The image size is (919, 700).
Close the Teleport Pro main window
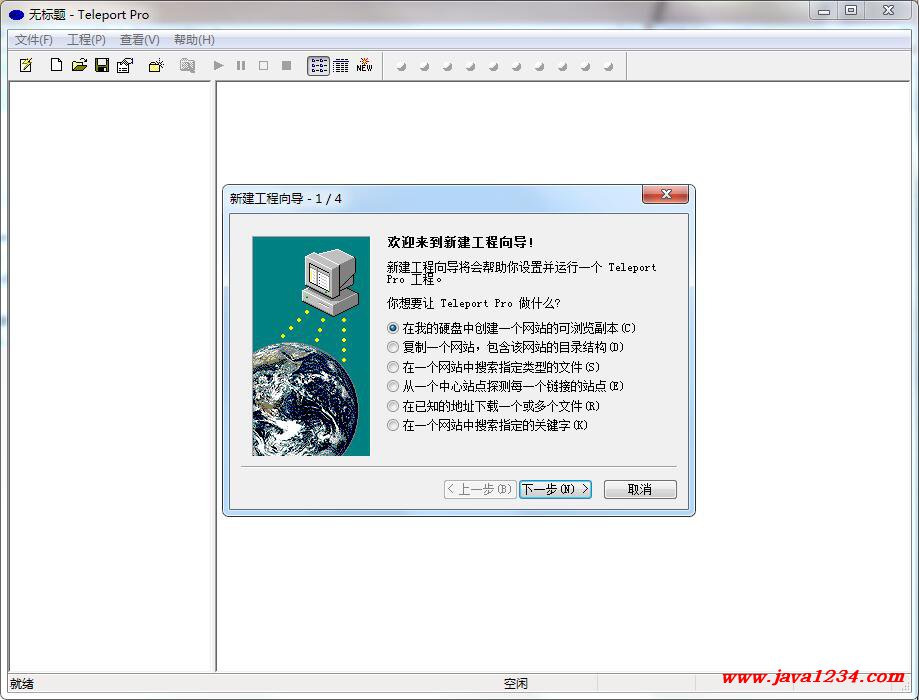click(x=890, y=11)
